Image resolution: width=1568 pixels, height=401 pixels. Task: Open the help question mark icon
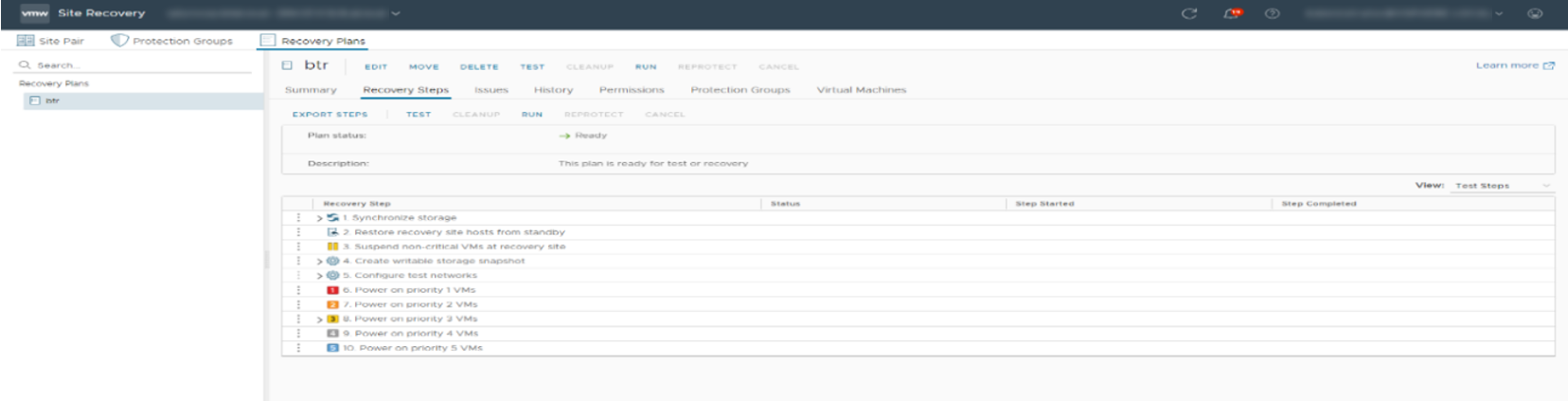pyautogui.click(x=1272, y=13)
